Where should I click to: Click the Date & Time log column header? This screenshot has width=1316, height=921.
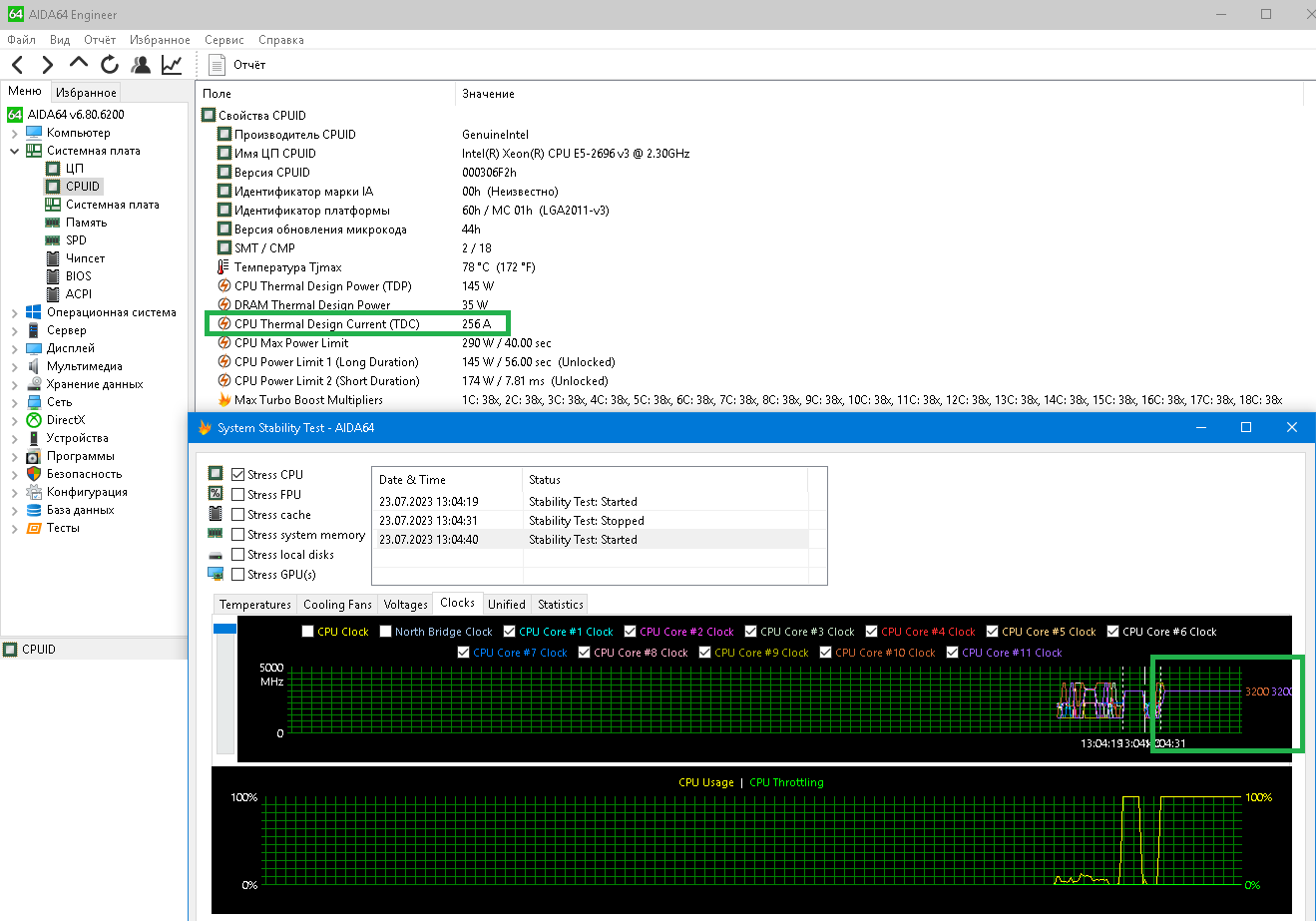(447, 480)
